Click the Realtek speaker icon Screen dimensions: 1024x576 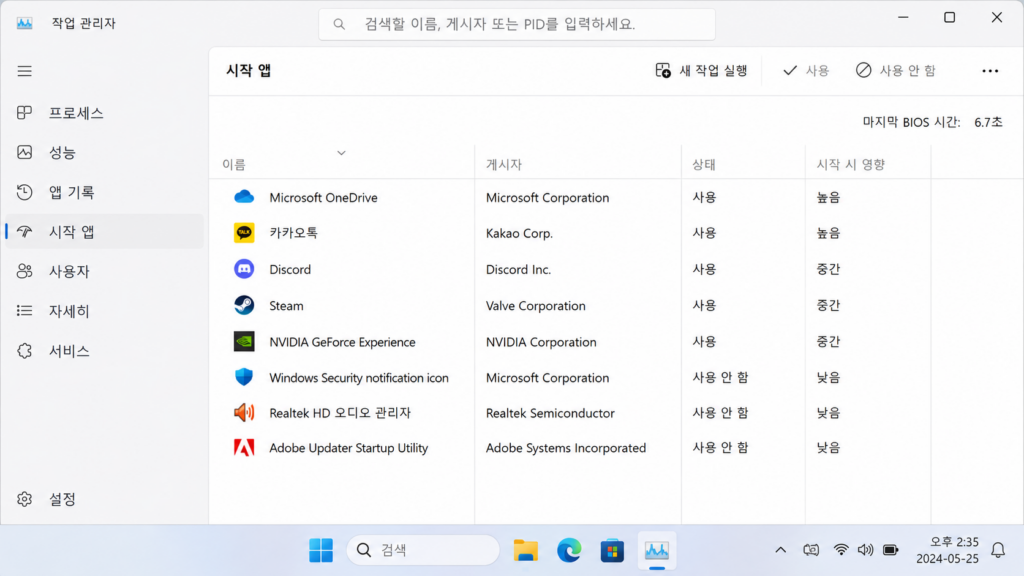click(244, 412)
